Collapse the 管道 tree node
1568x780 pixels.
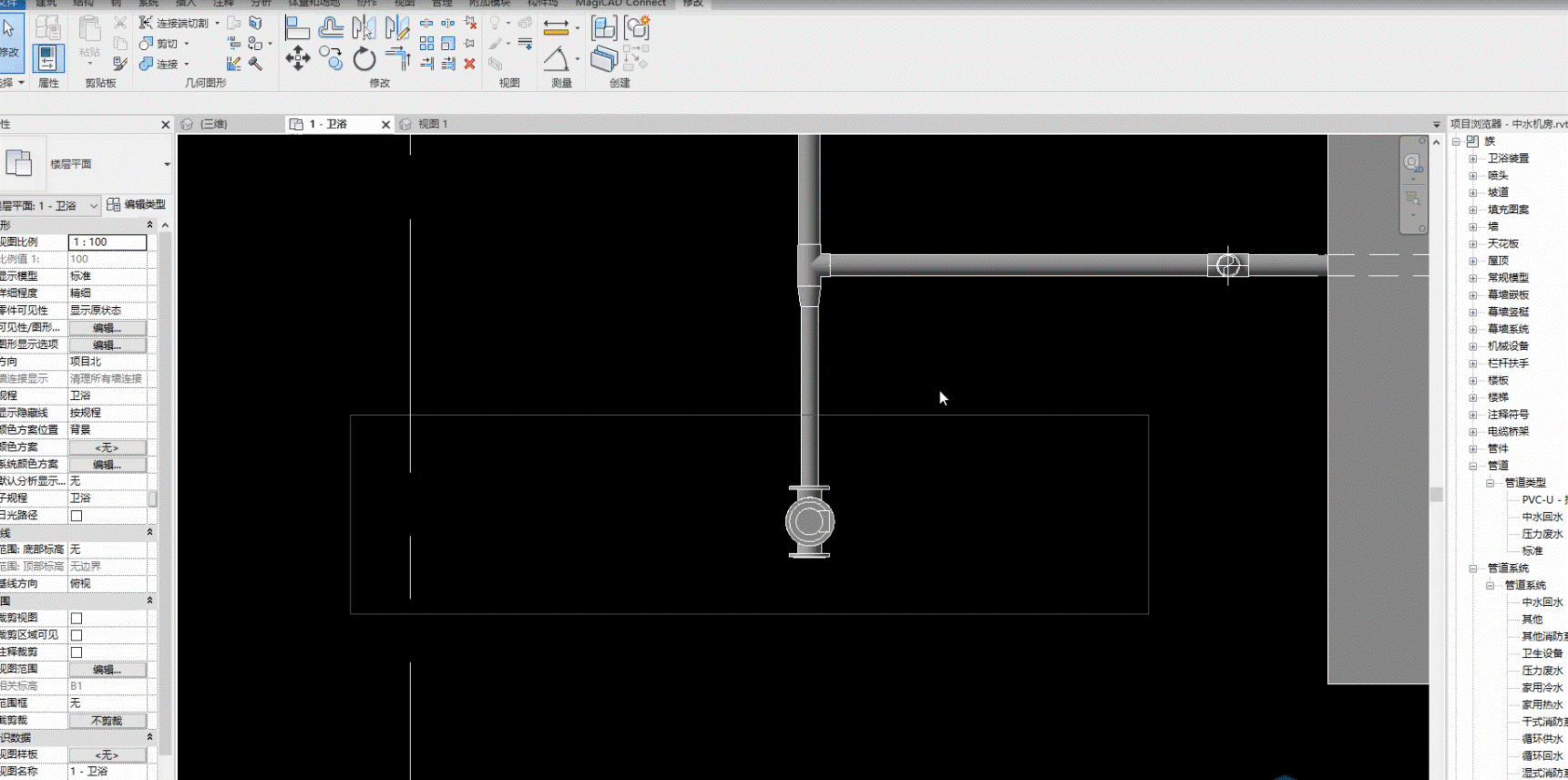click(1473, 466)
